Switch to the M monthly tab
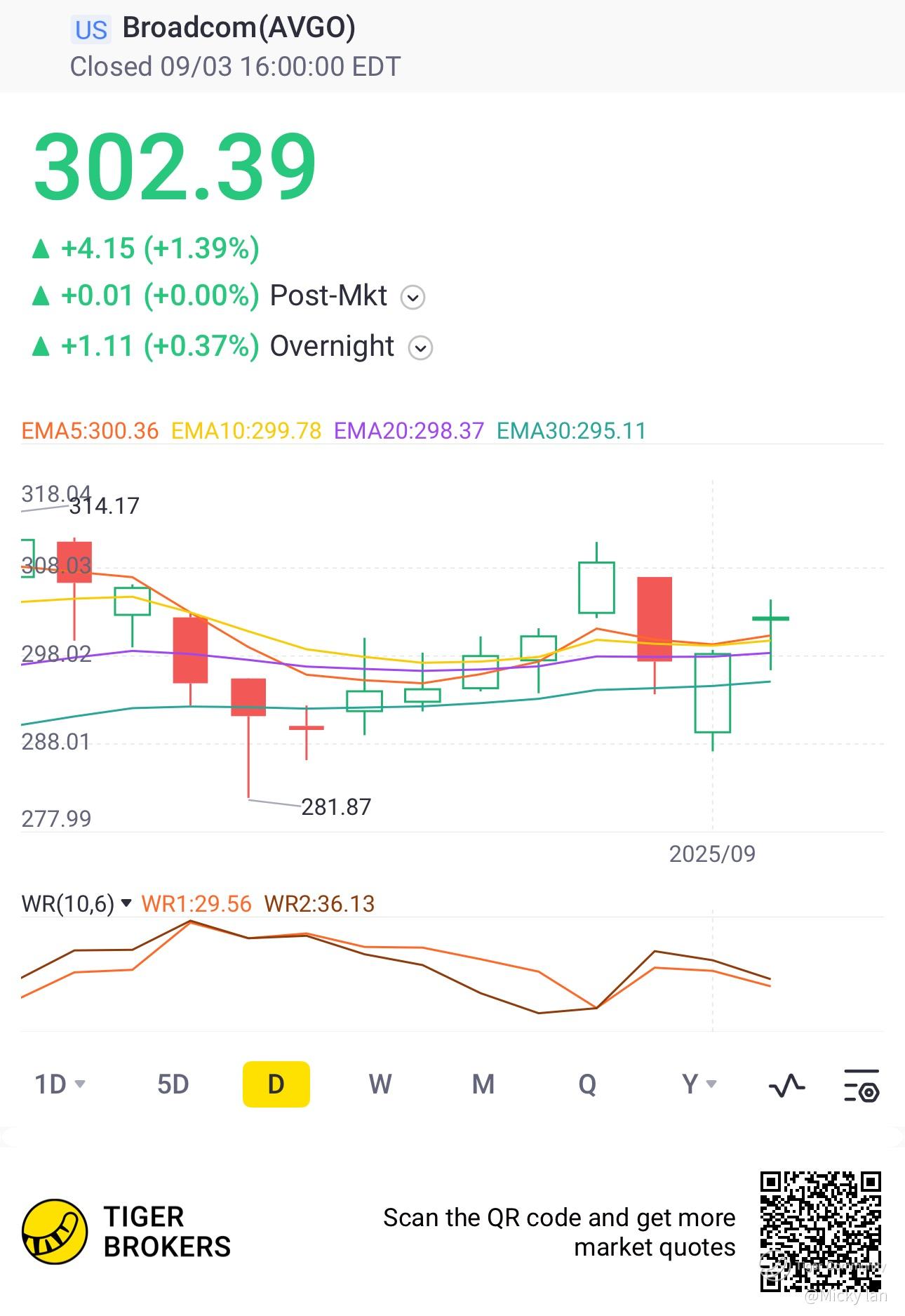The height and width of the screenshot is (1316, 905). tap(483, 1084)
